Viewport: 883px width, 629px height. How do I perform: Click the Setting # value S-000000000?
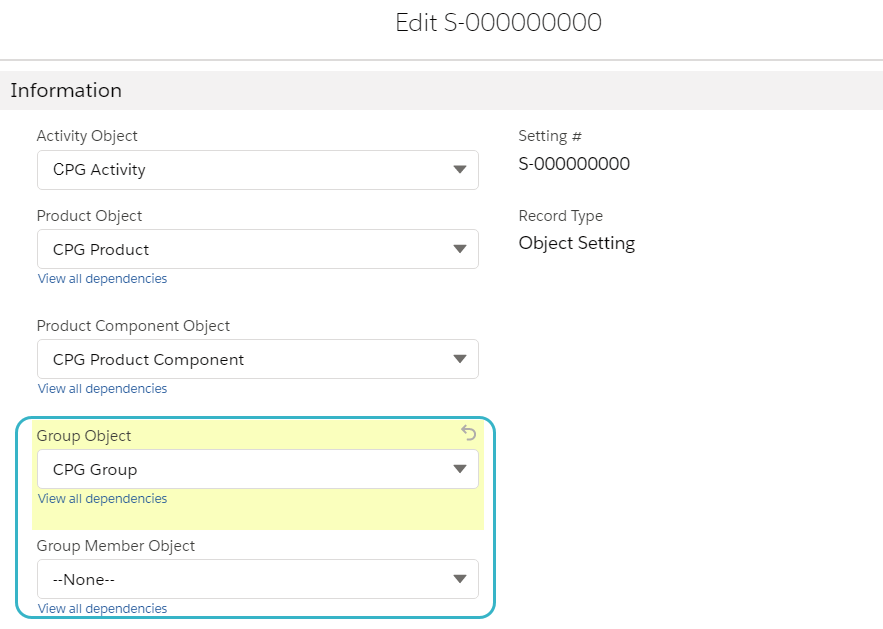(574, 164)
